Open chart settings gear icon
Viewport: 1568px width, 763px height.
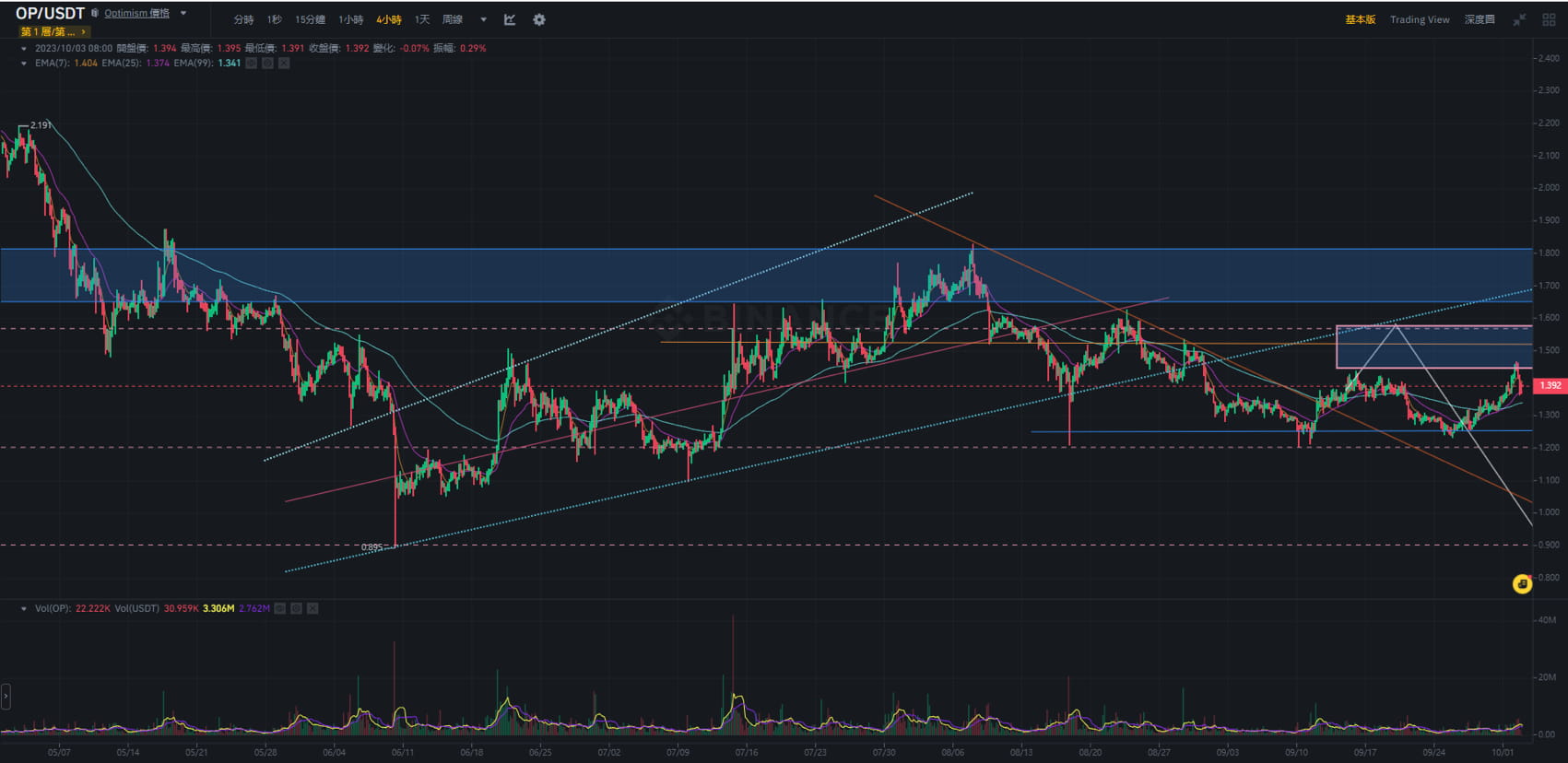(x=539, y=19)
